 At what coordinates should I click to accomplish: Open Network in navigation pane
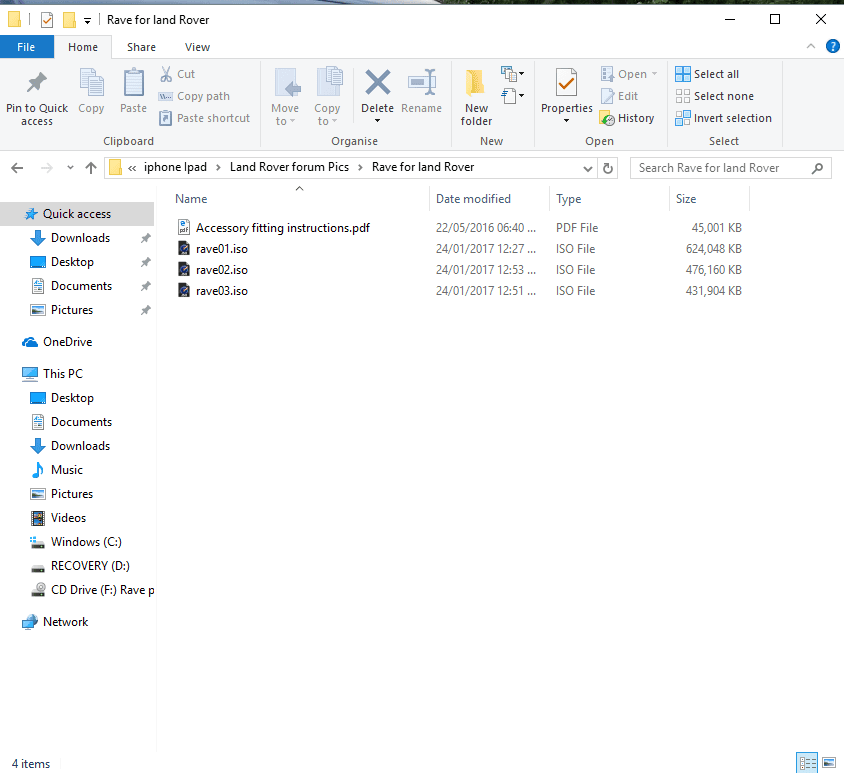[65, 622]
